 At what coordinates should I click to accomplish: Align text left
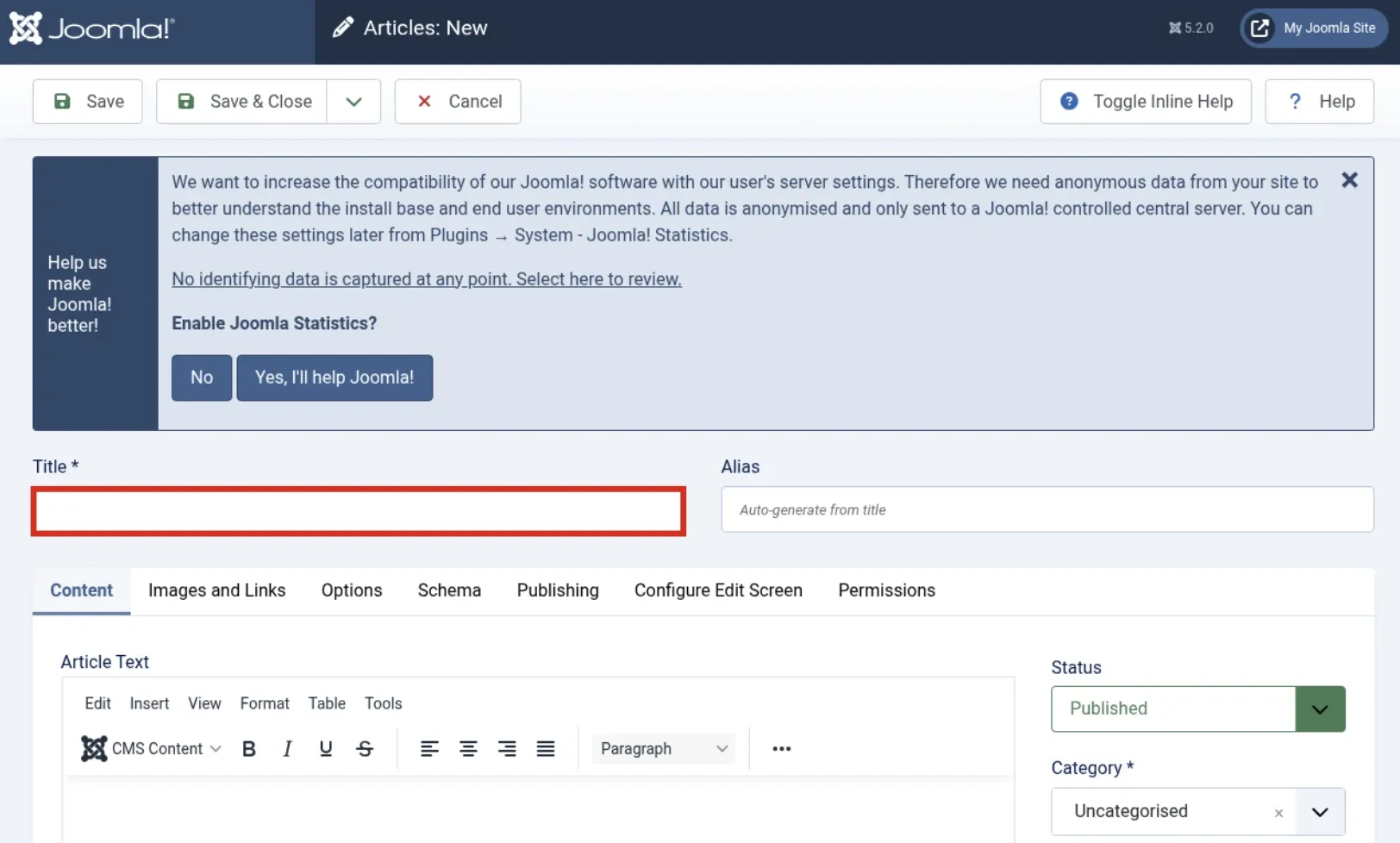coord(429,749)
